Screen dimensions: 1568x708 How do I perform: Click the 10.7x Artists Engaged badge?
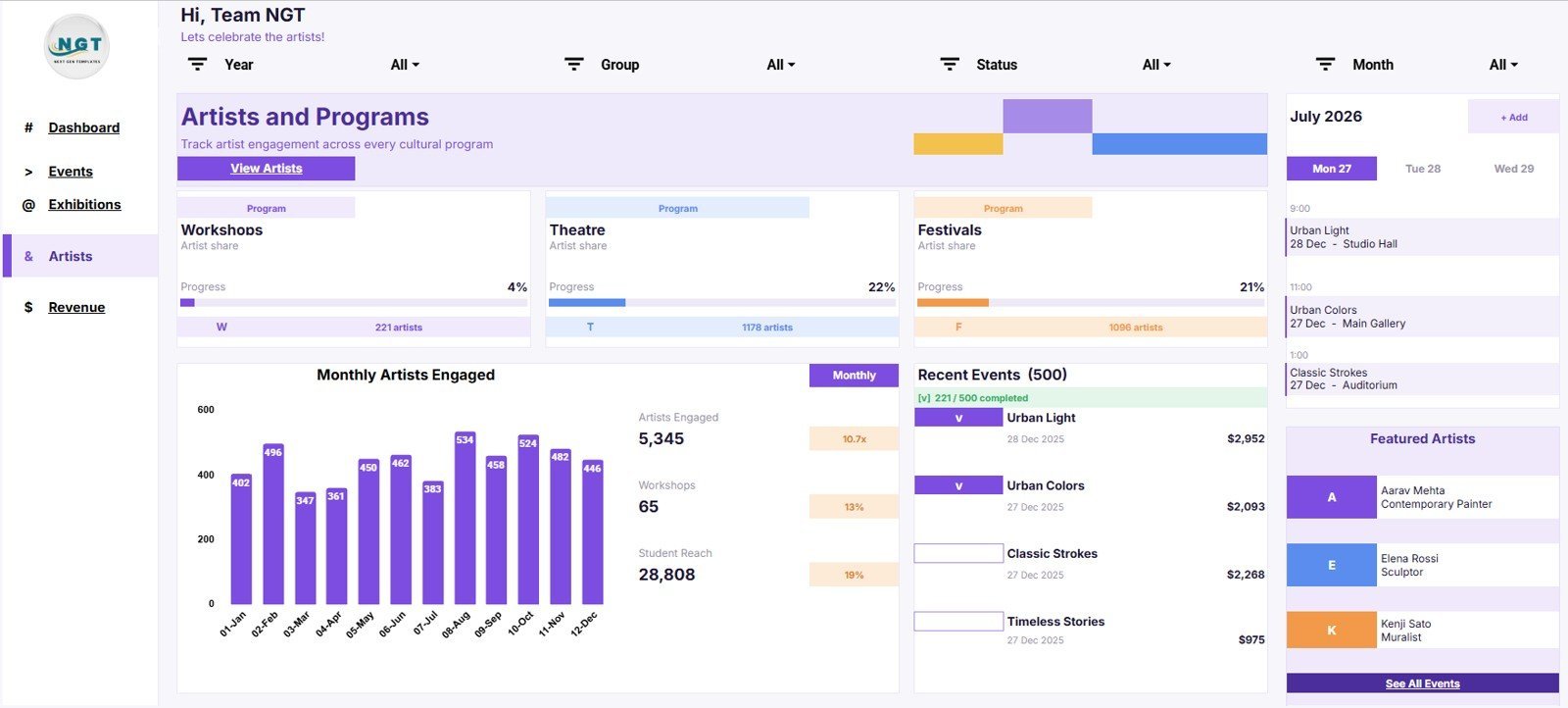coord(854,438)
